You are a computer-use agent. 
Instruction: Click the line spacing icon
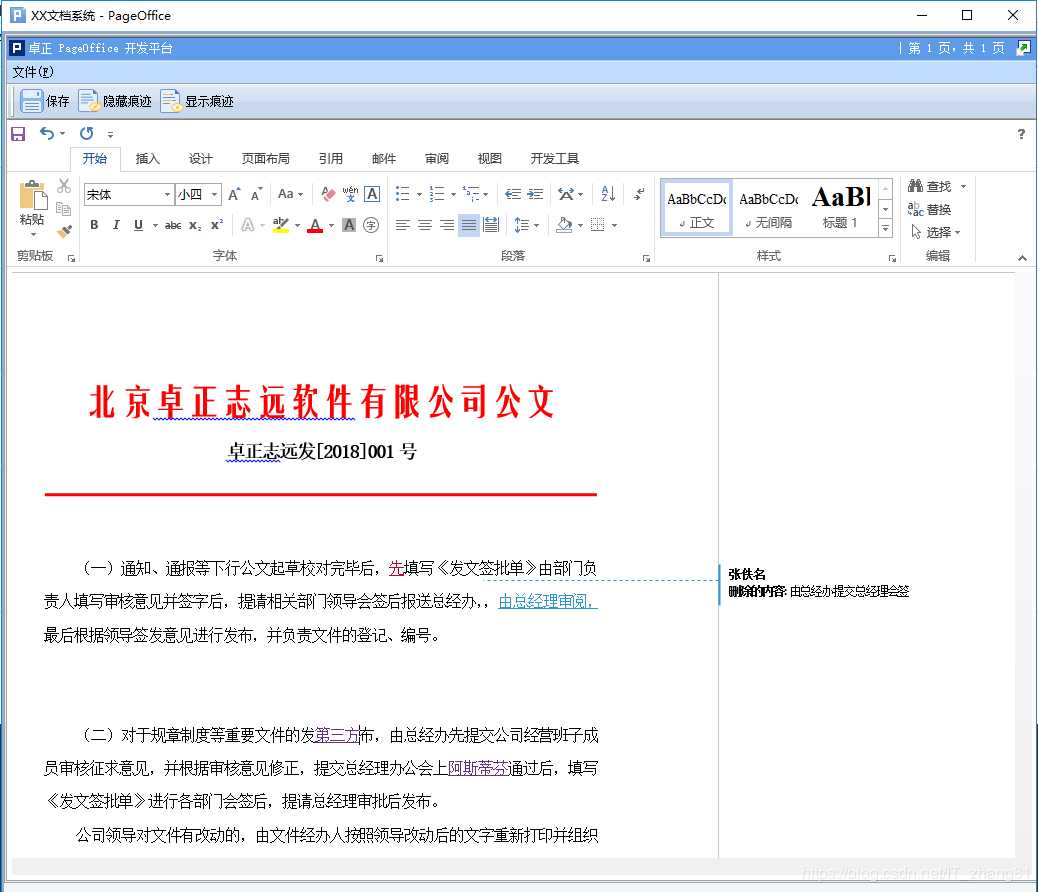click(x=522, y=225)
